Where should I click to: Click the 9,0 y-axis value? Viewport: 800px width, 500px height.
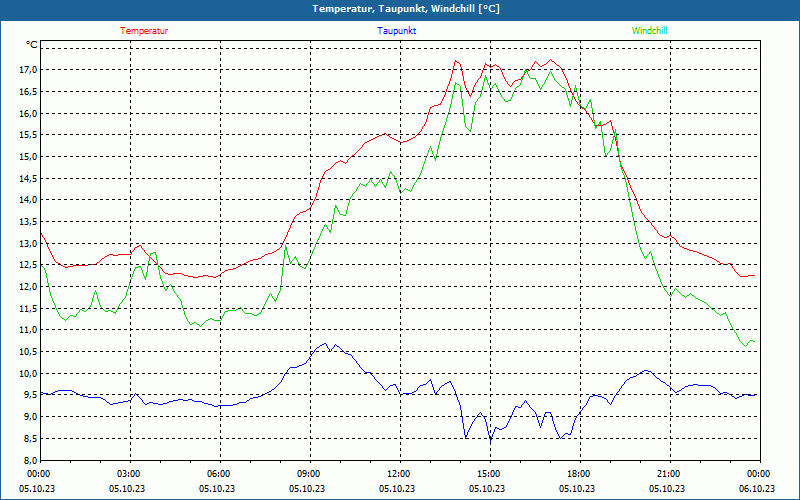coord(31,417)
